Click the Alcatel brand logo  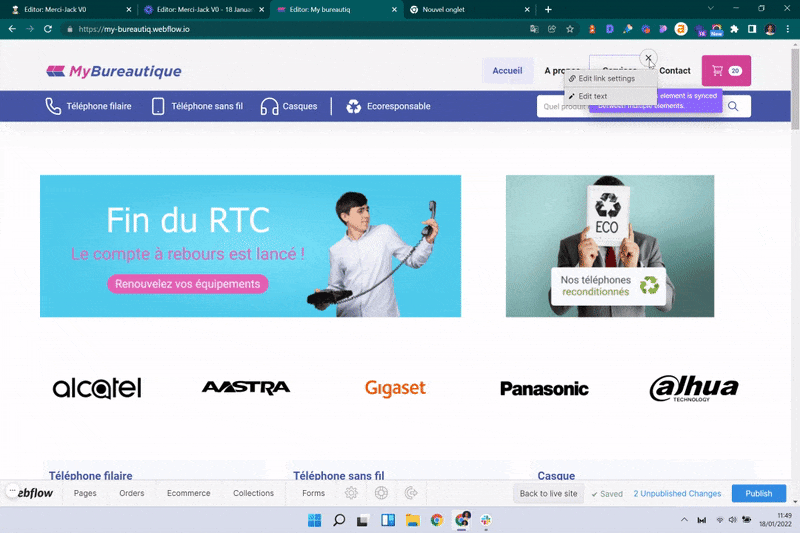pyautogui.click(x=97, y=388)
